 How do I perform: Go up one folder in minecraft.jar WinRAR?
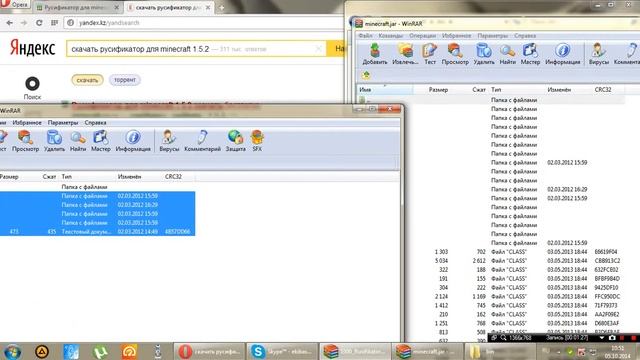366,75
